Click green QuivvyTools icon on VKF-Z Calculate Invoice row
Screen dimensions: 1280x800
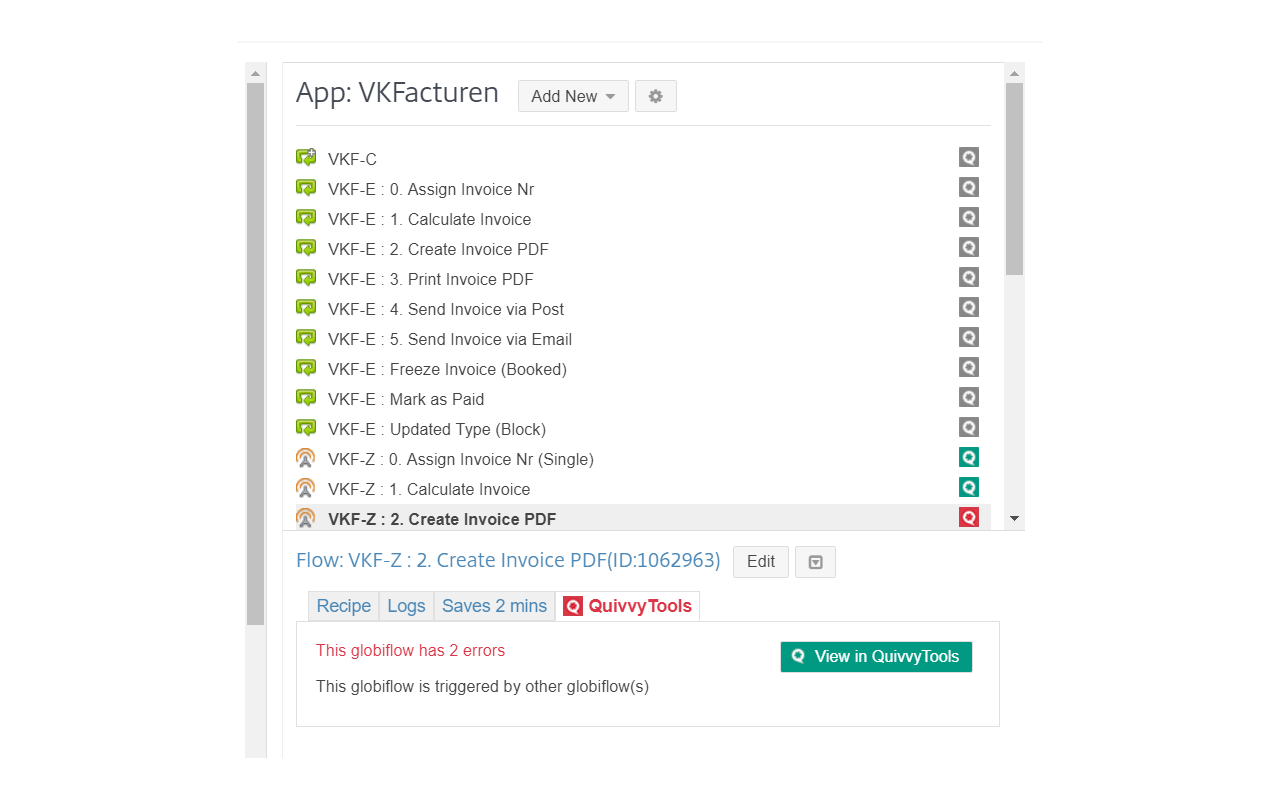[x=969, y=487]
